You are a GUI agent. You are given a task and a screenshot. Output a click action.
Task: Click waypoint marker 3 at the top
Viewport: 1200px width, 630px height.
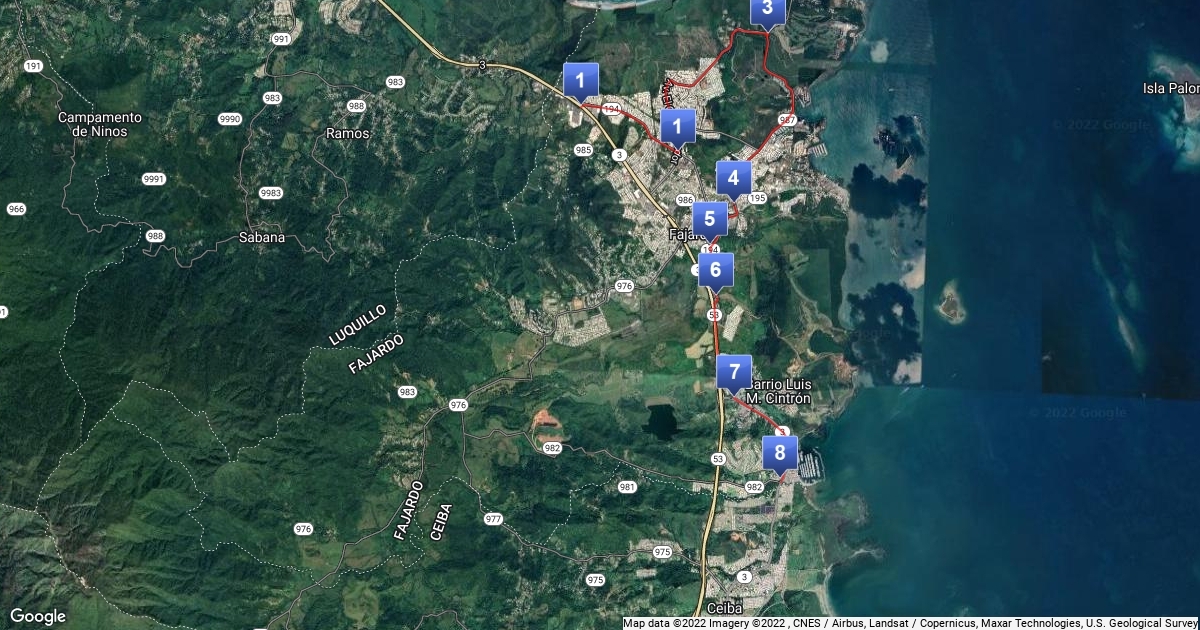(767, 10)
